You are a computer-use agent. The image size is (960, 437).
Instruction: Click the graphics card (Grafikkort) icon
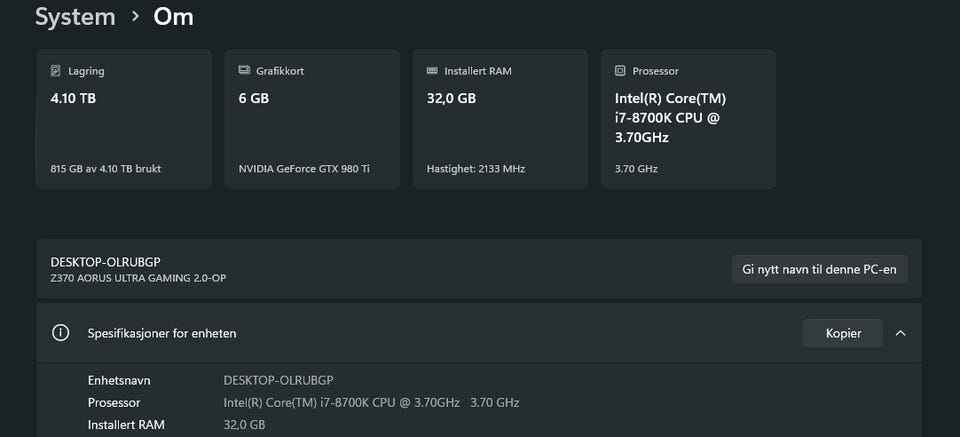click(245, 71)
